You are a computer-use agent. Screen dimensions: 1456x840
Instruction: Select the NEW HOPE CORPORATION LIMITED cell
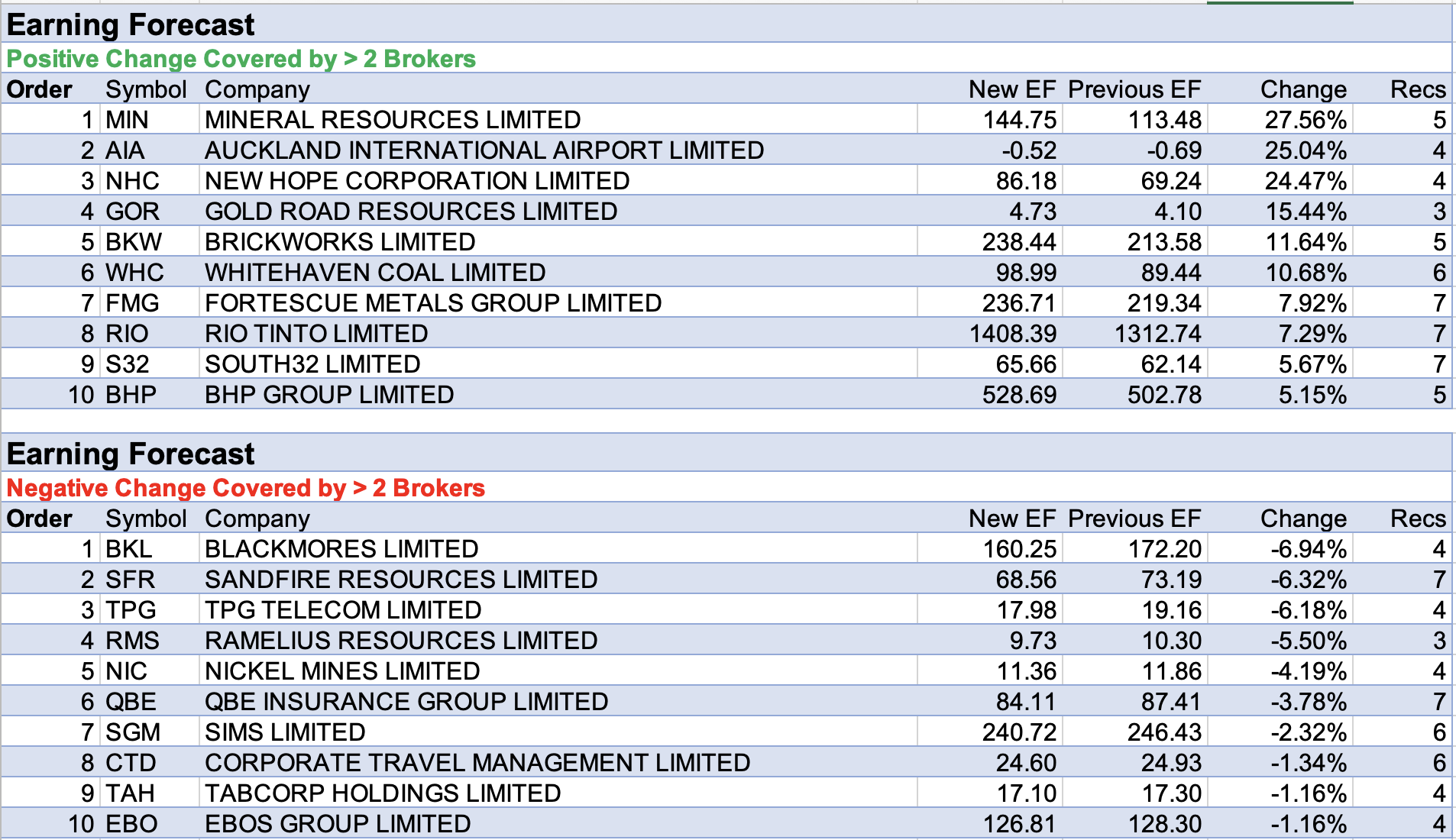tap(417, 181)
